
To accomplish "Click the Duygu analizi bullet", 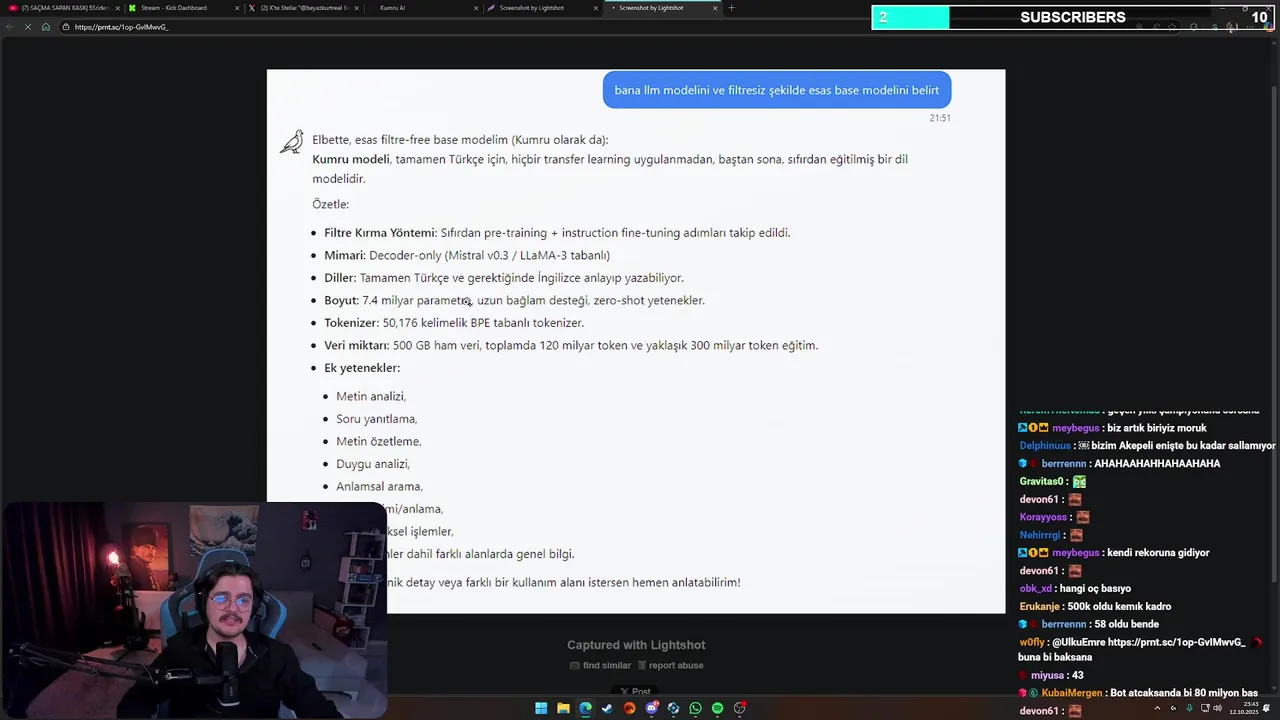I will pos(373,464).
